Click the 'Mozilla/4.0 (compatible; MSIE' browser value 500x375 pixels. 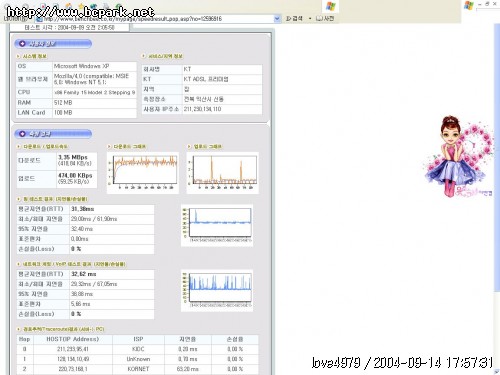pos(91,76)
